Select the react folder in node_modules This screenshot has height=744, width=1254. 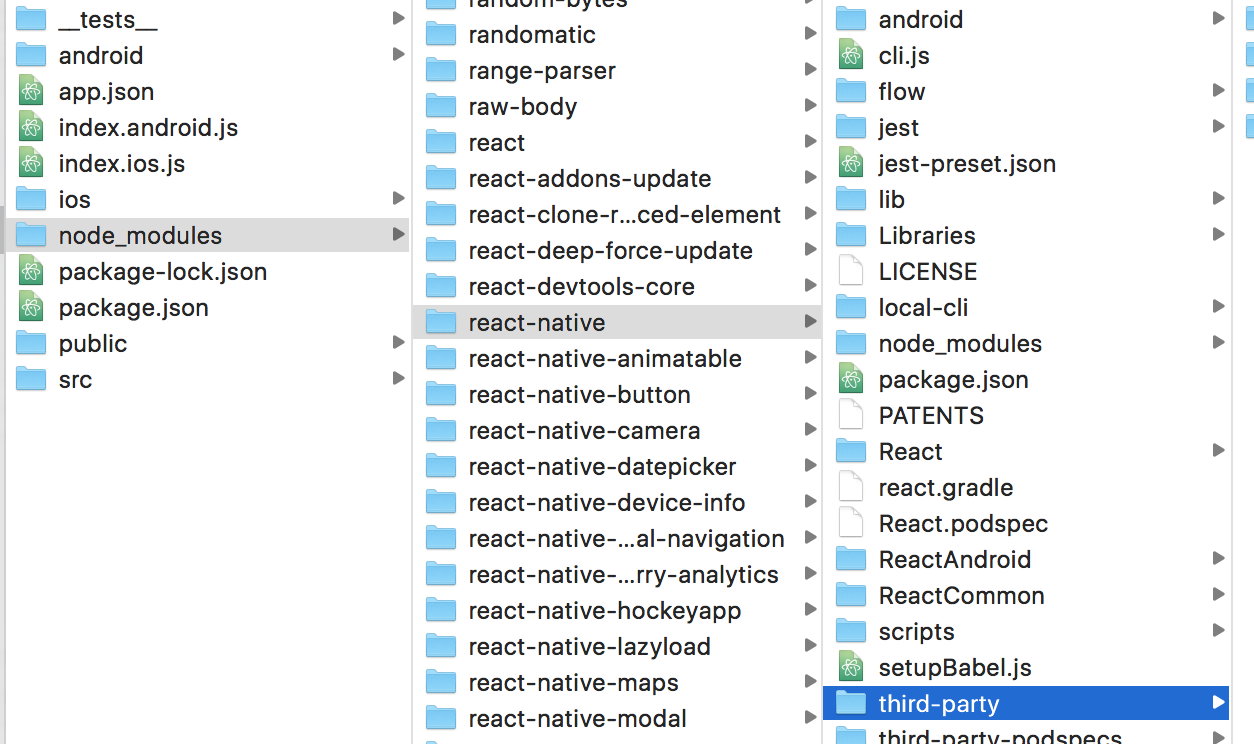point(617,143)
